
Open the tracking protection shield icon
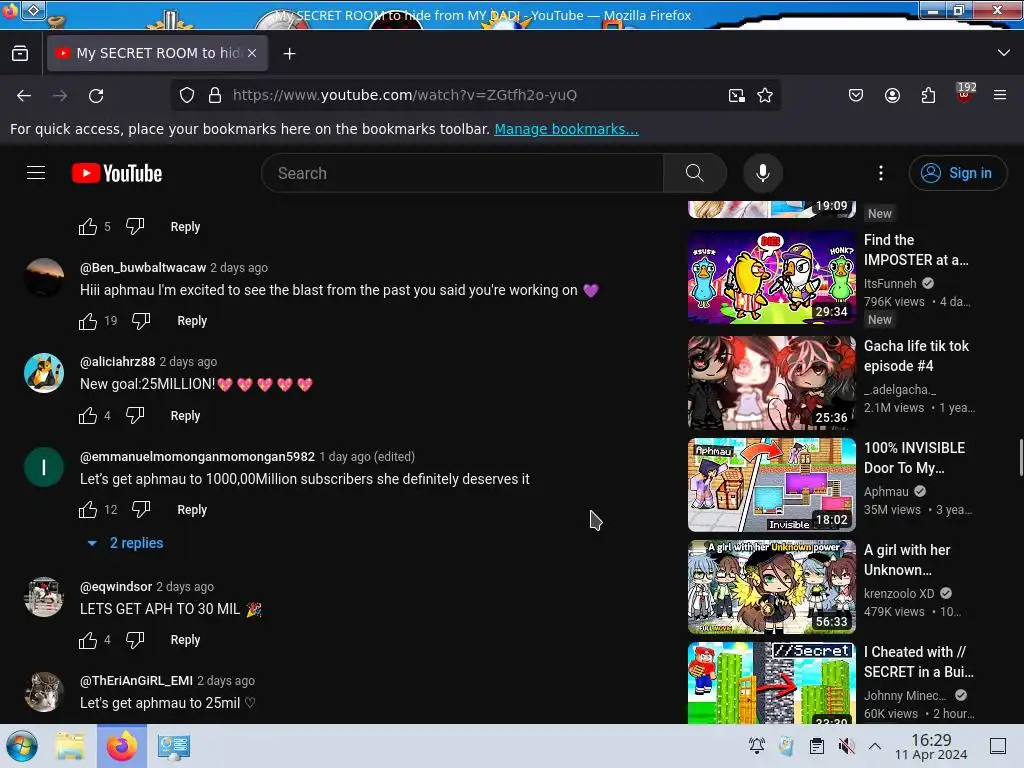point(187,95)
